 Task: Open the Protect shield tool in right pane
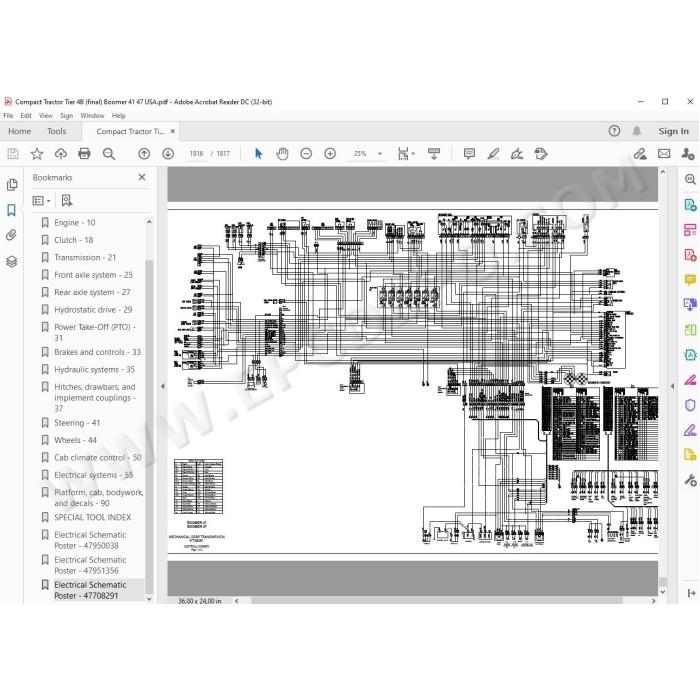(x=690, y=405)
